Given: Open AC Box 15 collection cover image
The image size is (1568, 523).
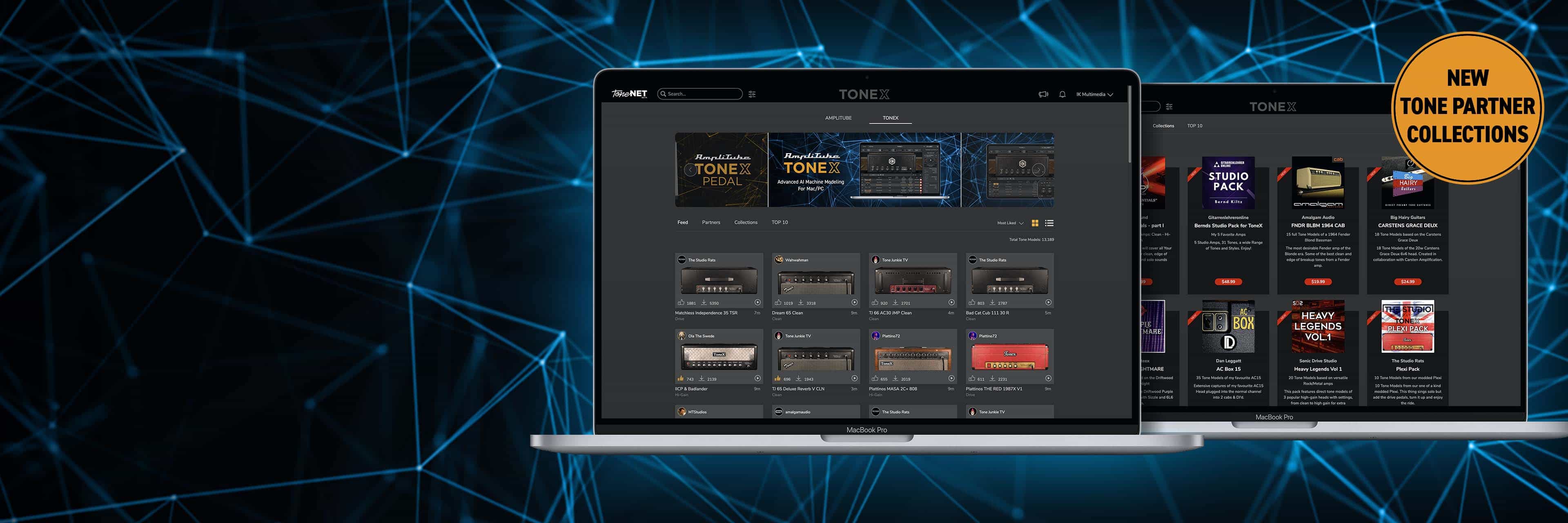Looking at the screenshot, I should (1228, 326).
